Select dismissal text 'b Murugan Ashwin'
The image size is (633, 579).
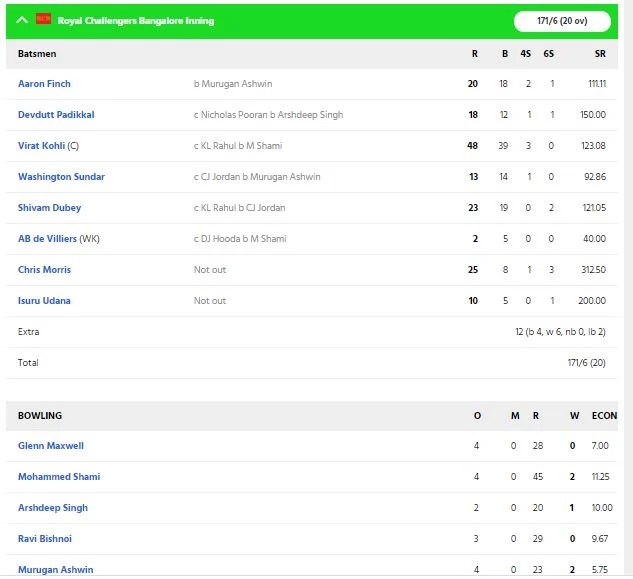tap(233, 84)
